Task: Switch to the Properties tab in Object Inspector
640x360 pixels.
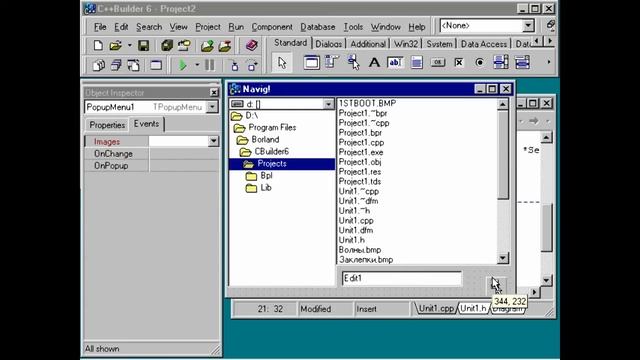Action: click(107, 125)
